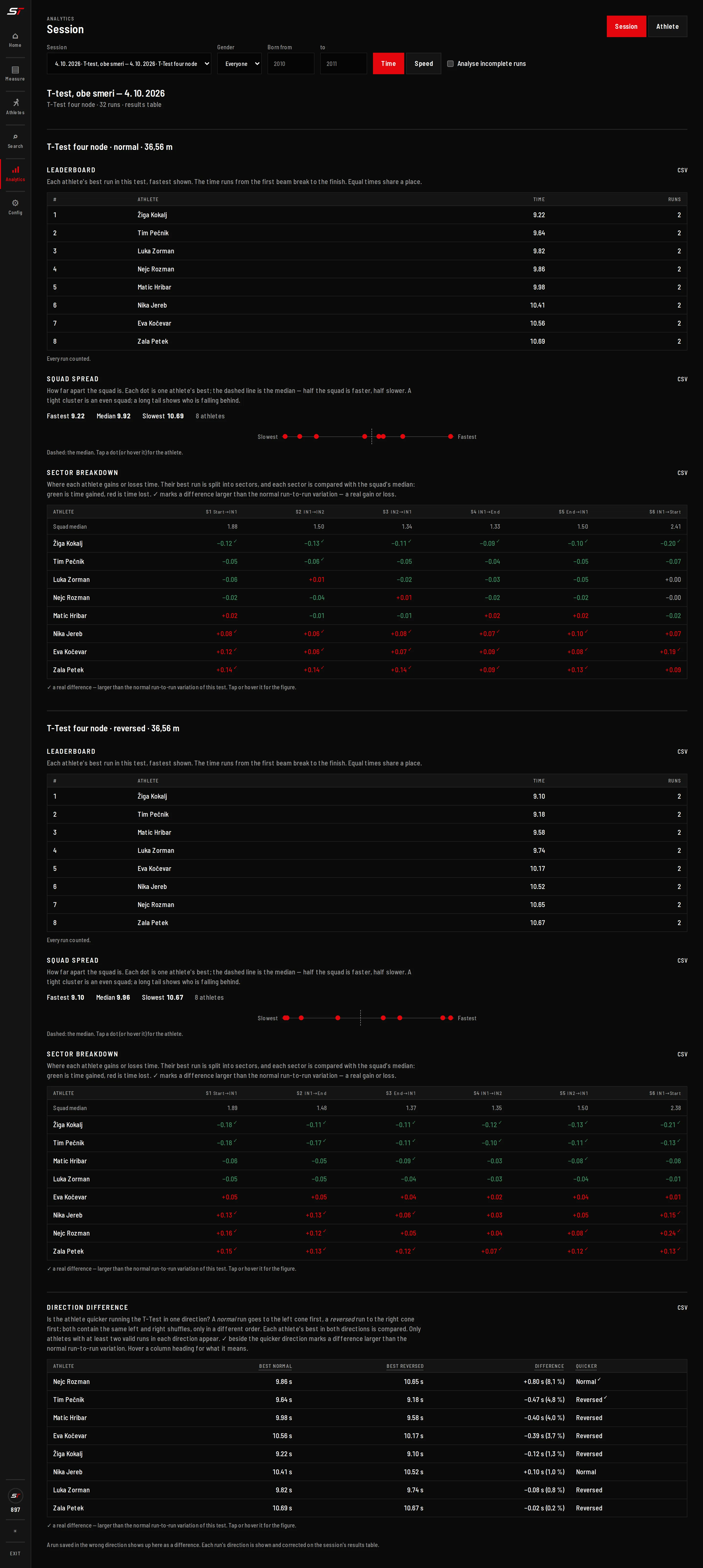Image resolution: width=703 pixels, height=1568 pixels.
Task: Download CSV for normal Sector Breakdown
Action: coord(682,473)
